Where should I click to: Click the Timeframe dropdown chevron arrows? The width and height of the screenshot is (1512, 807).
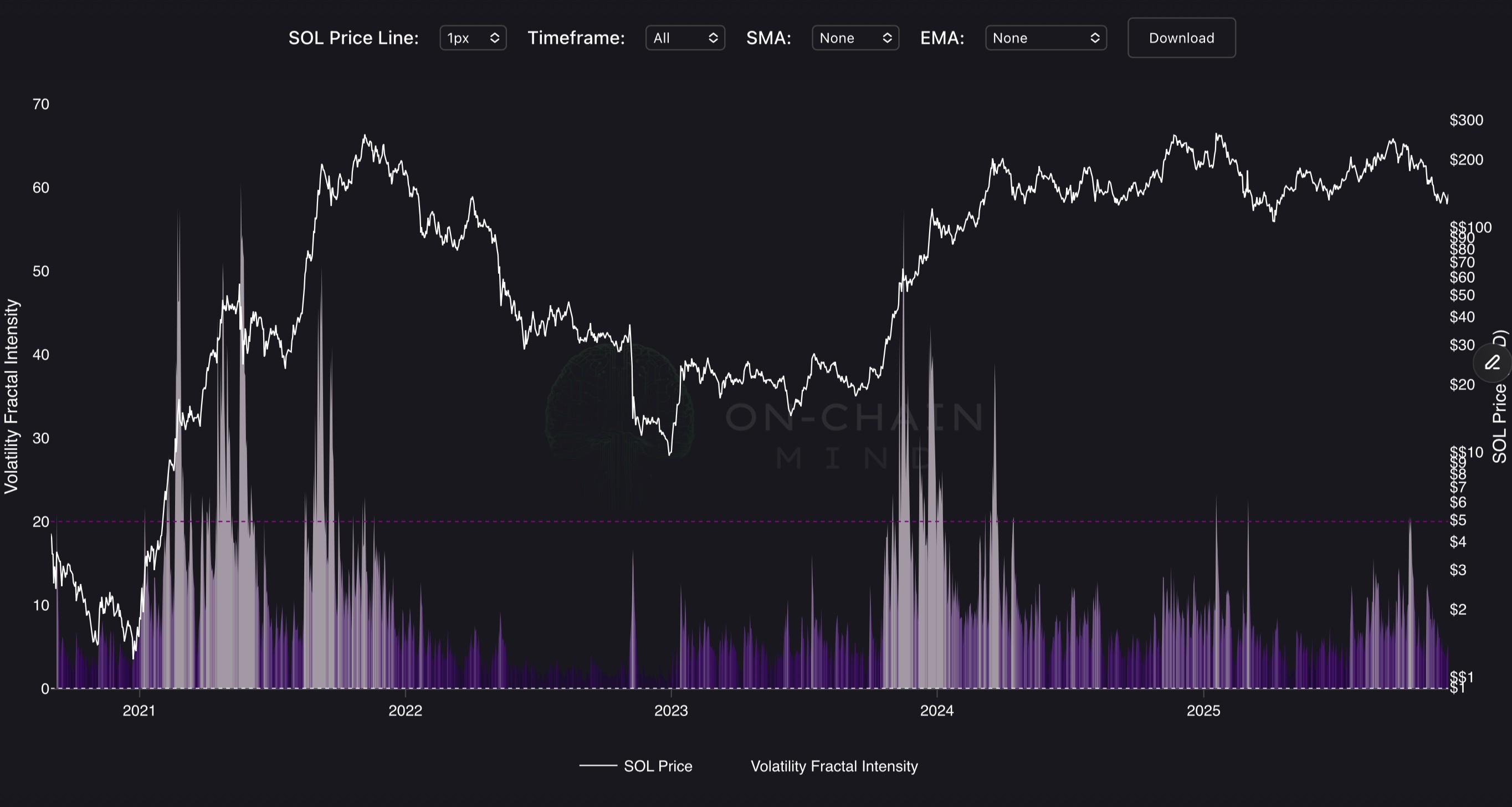(713, 38)
